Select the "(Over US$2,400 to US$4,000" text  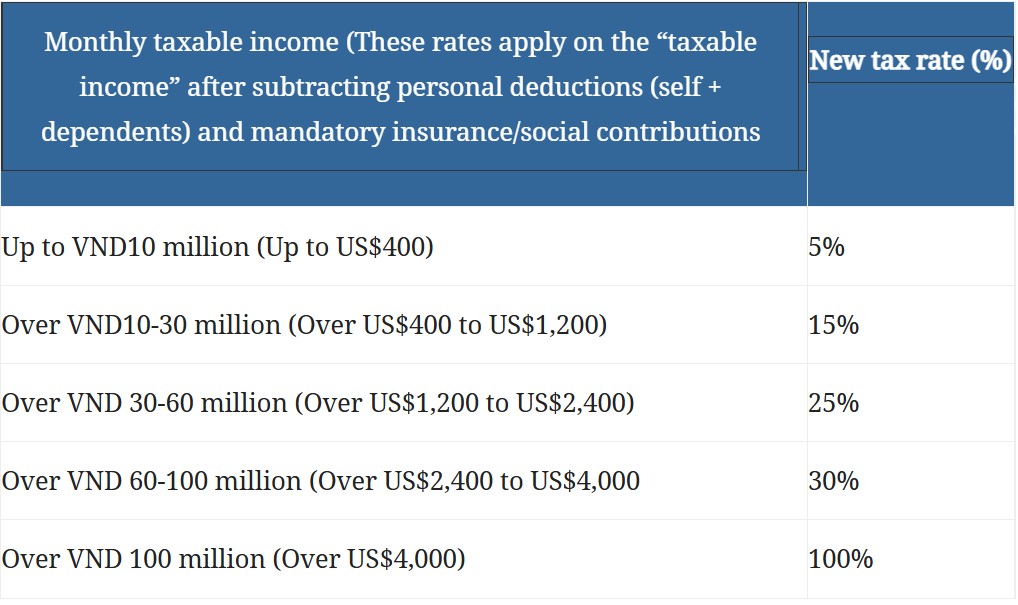coord(475,481)
